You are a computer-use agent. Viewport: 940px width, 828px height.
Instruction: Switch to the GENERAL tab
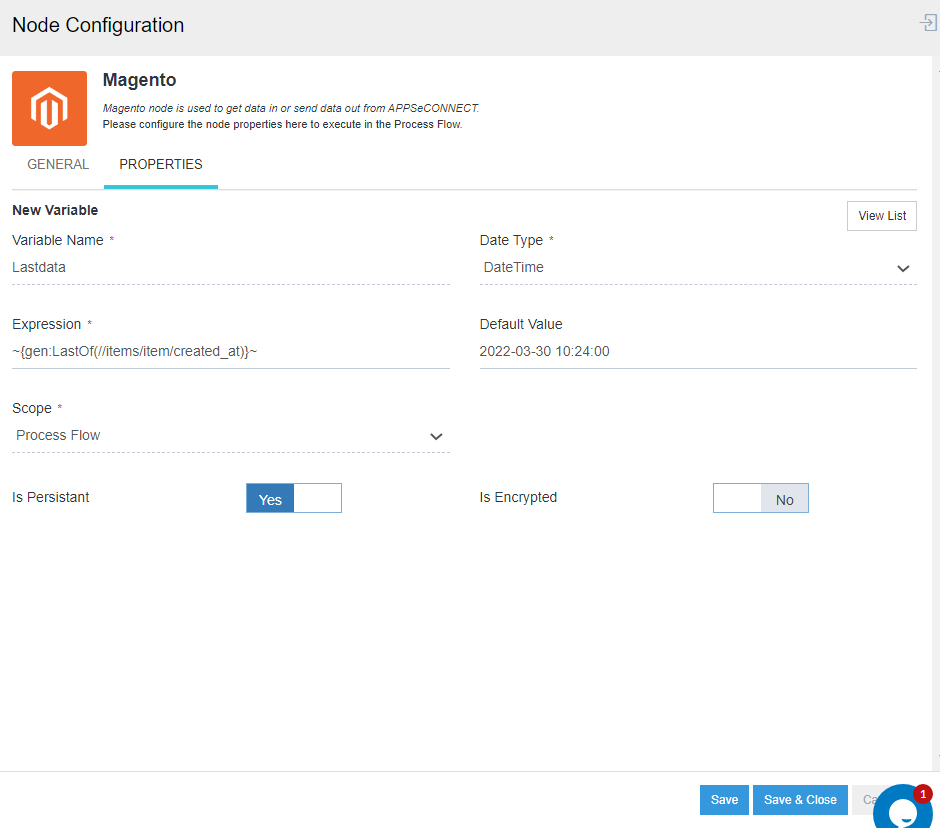pyautogui.click(x=58, y=164)
